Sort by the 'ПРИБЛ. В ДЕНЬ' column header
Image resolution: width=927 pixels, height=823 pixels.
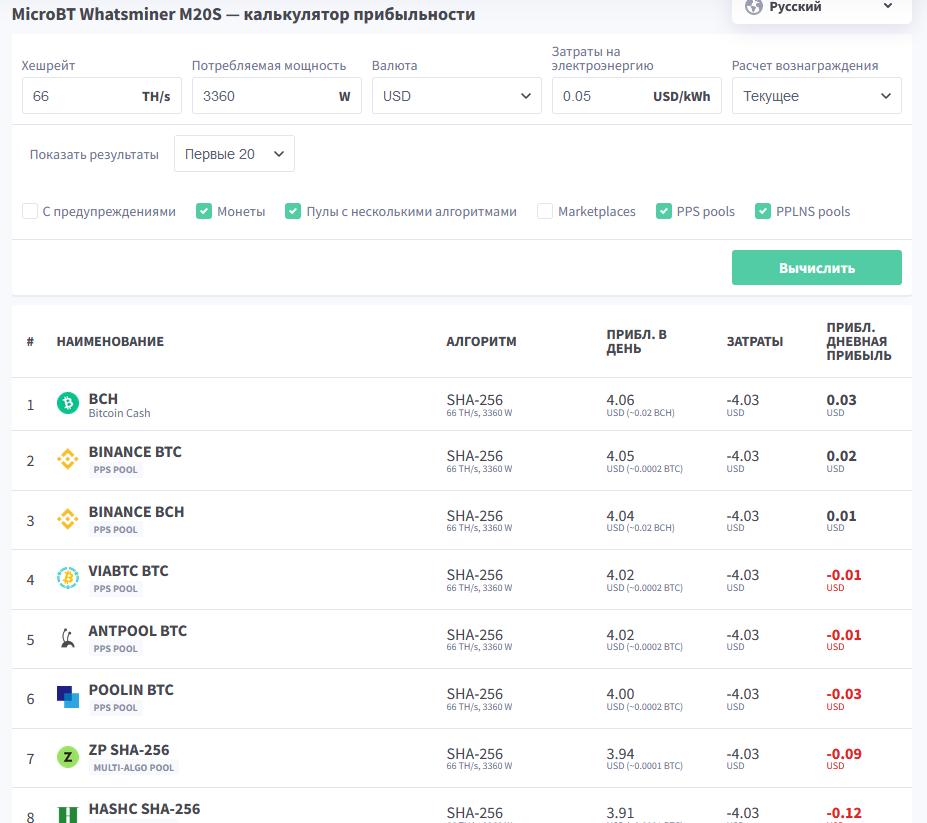click(637, 341)
